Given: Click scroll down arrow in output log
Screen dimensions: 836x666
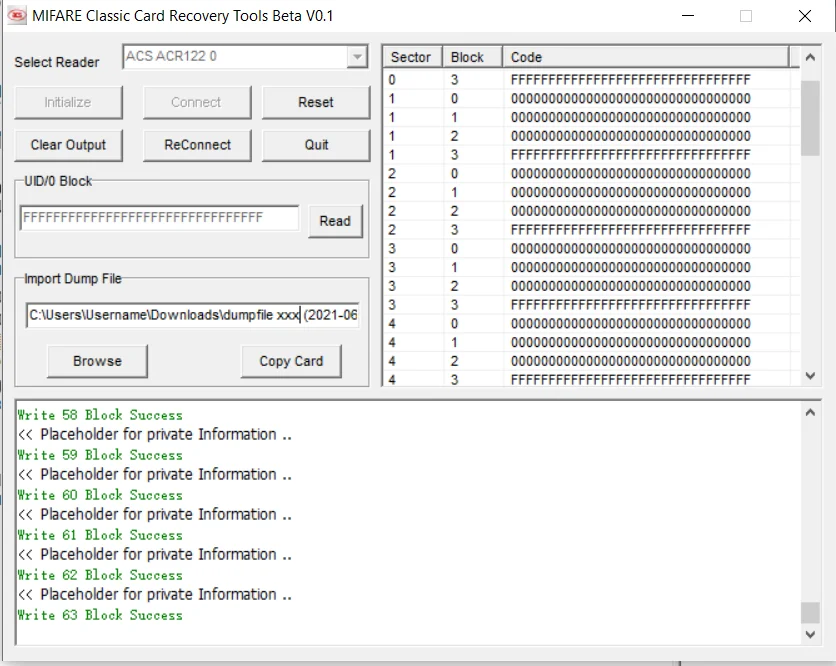Looking at the screenshot, I should [x=810, y=635].
